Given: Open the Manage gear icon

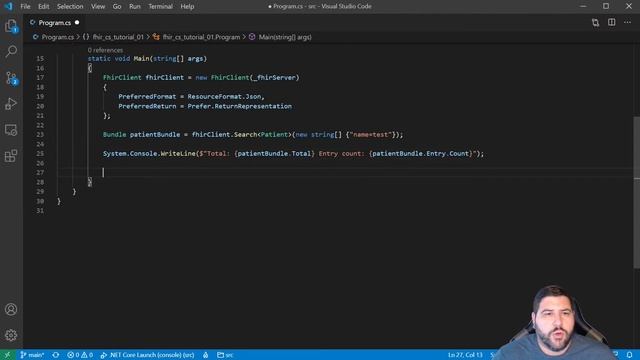Looking at the screenshot, I should coord(11,335).
